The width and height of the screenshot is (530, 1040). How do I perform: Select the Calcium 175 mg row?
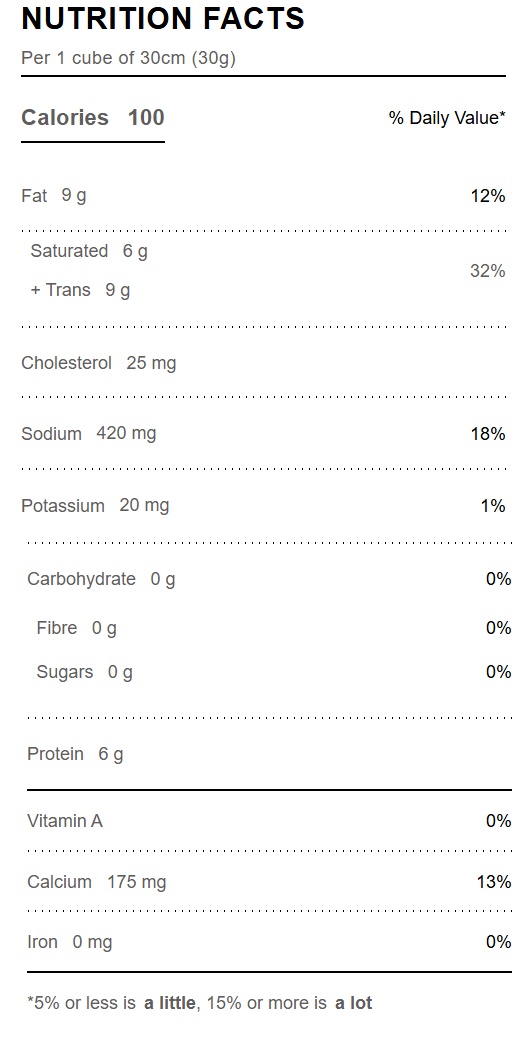(x=269, y=882)
